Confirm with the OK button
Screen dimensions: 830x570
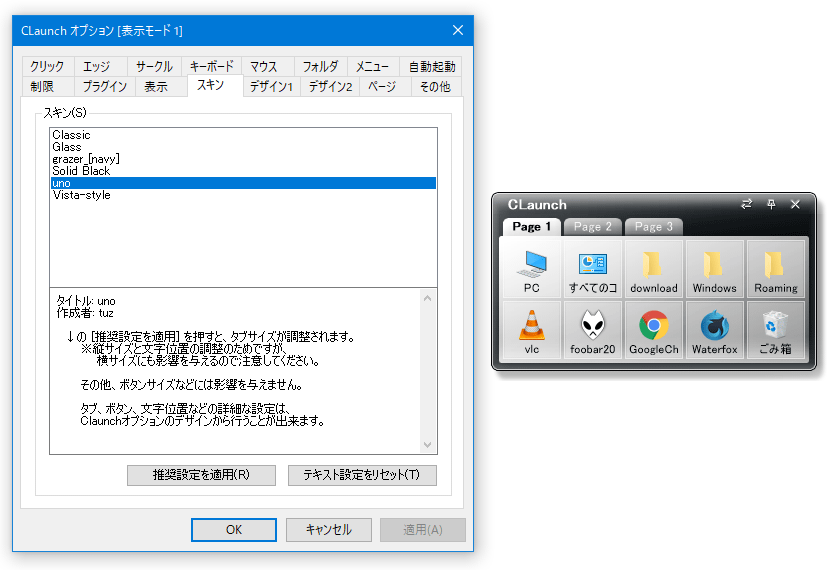click(234, 530)
